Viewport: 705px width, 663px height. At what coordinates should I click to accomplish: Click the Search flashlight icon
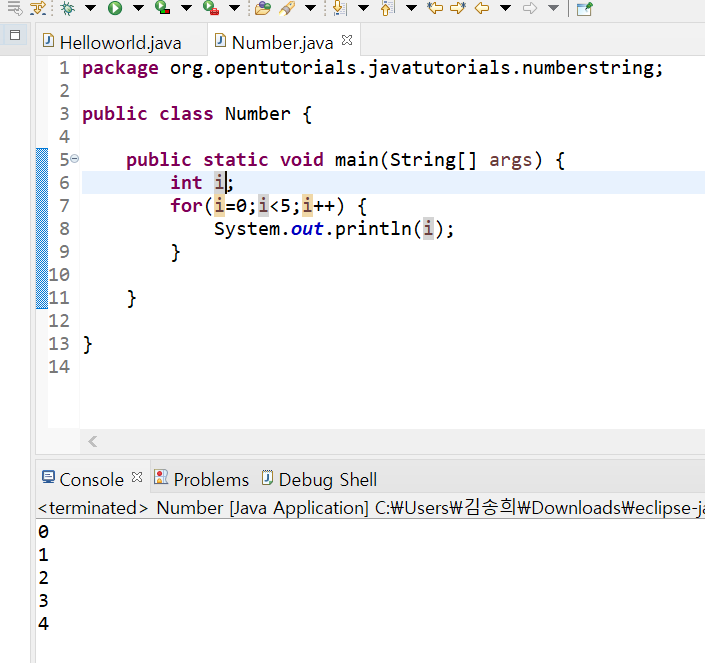click(287, 8)
